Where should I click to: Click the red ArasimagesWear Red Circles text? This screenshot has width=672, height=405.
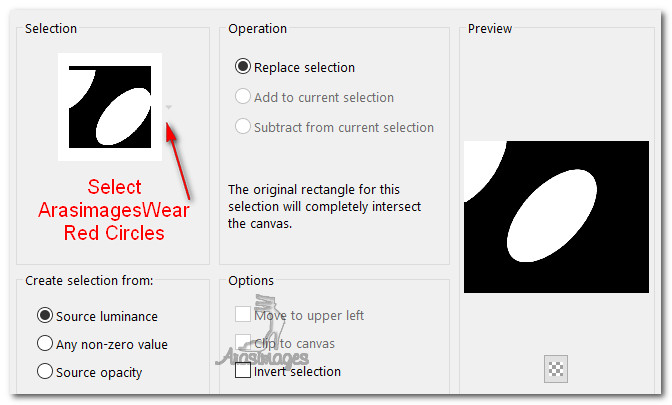[115, 210]
